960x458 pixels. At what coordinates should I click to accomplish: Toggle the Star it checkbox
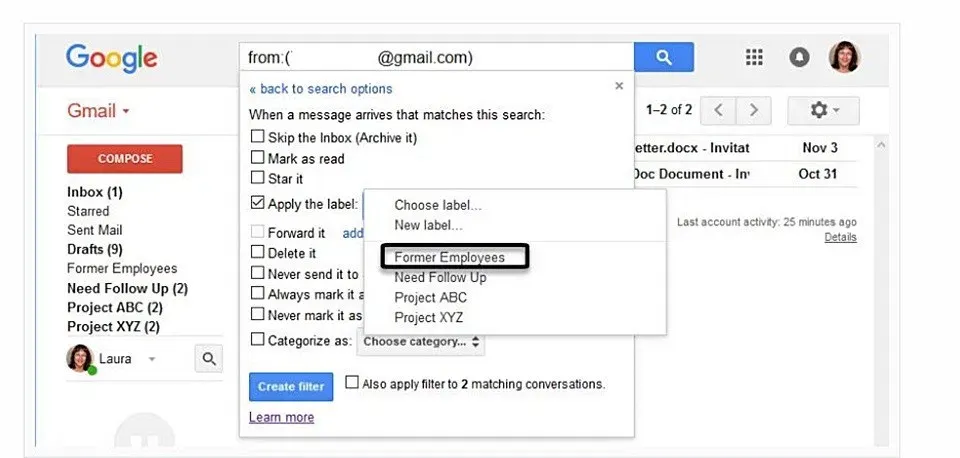(258, 179)
